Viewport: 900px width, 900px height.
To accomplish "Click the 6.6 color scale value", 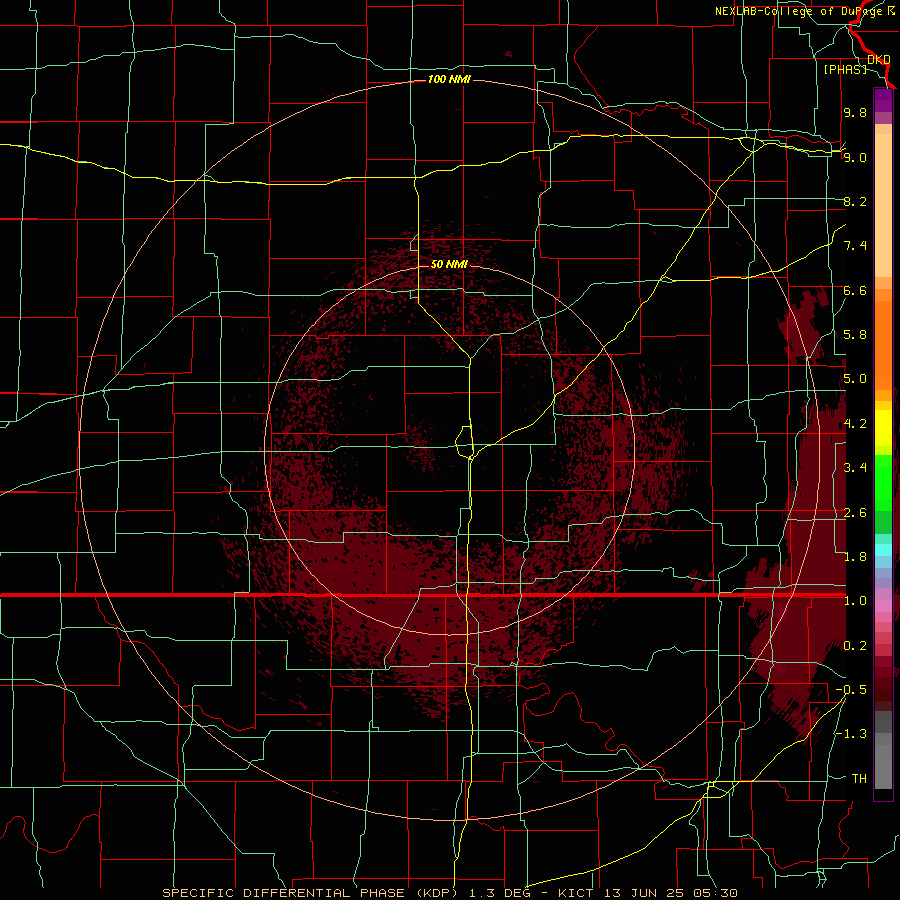I will point(855,290).
